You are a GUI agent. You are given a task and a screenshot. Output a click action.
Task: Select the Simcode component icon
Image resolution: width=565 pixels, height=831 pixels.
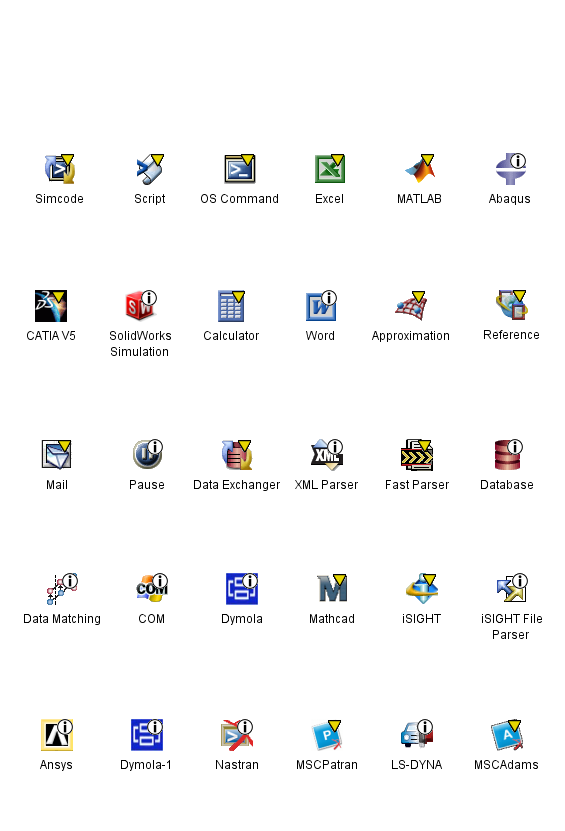pos(59,169)
